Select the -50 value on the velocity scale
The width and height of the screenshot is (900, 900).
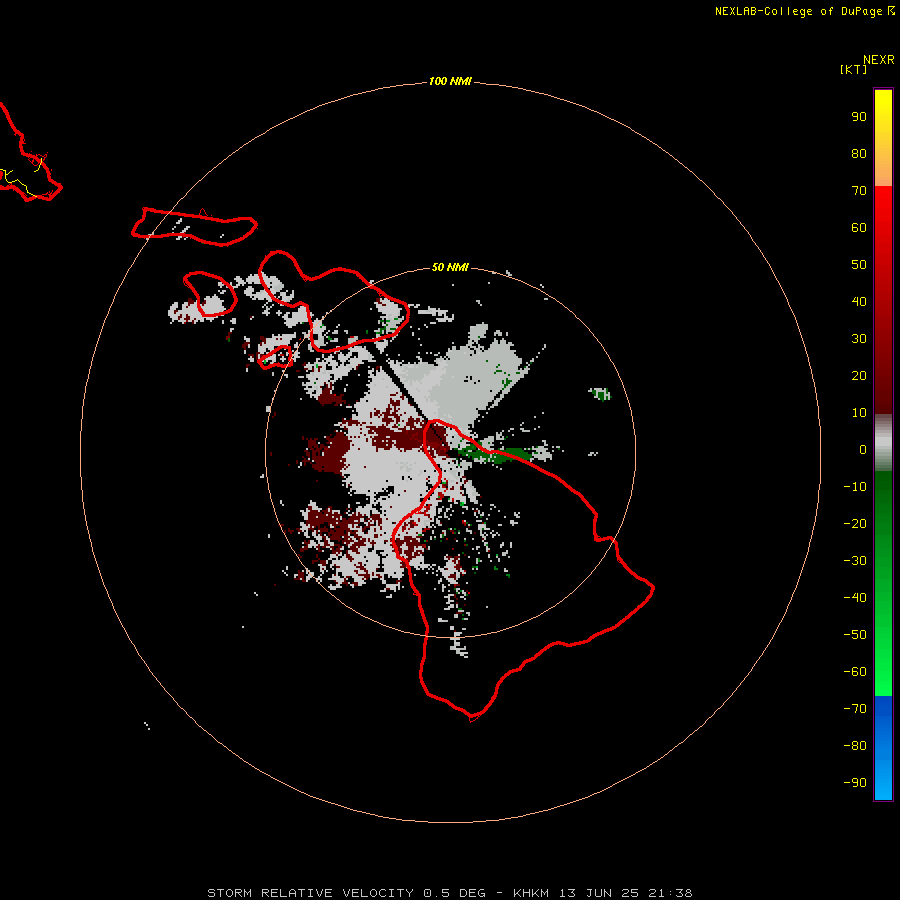pyautogui.click(x=855, y=635)
